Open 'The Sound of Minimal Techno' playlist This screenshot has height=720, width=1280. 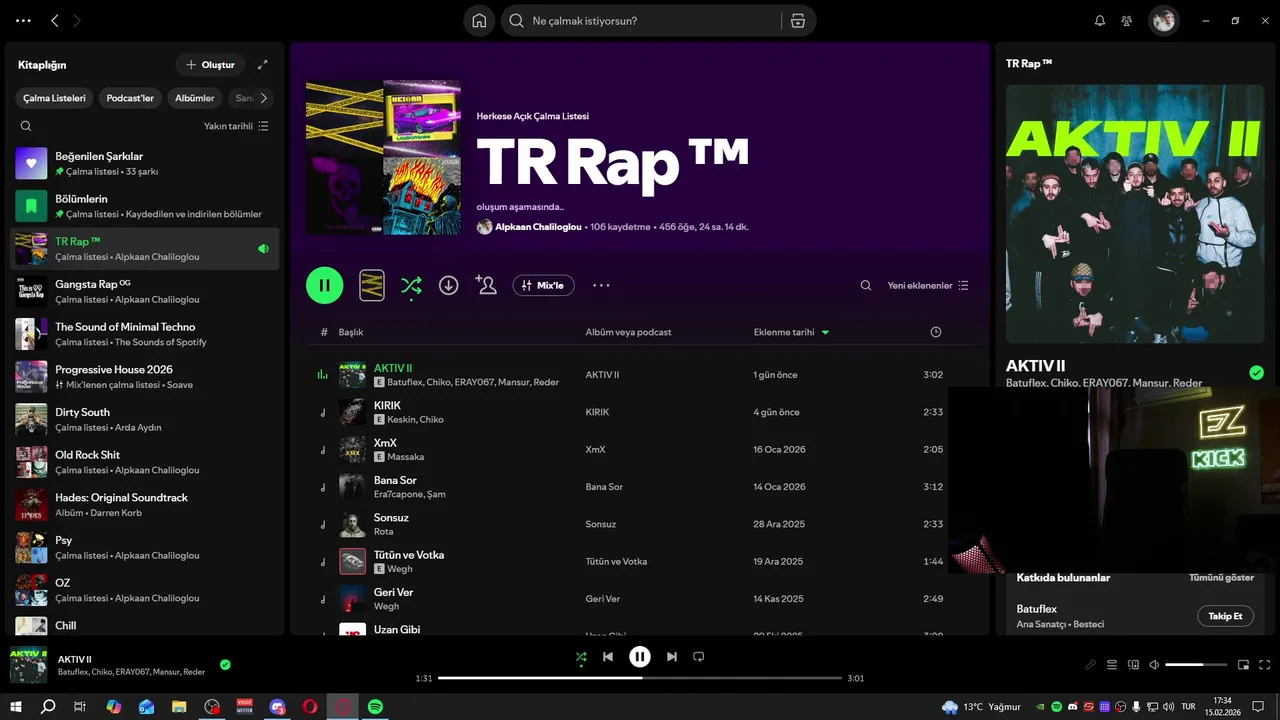(145, 334)
